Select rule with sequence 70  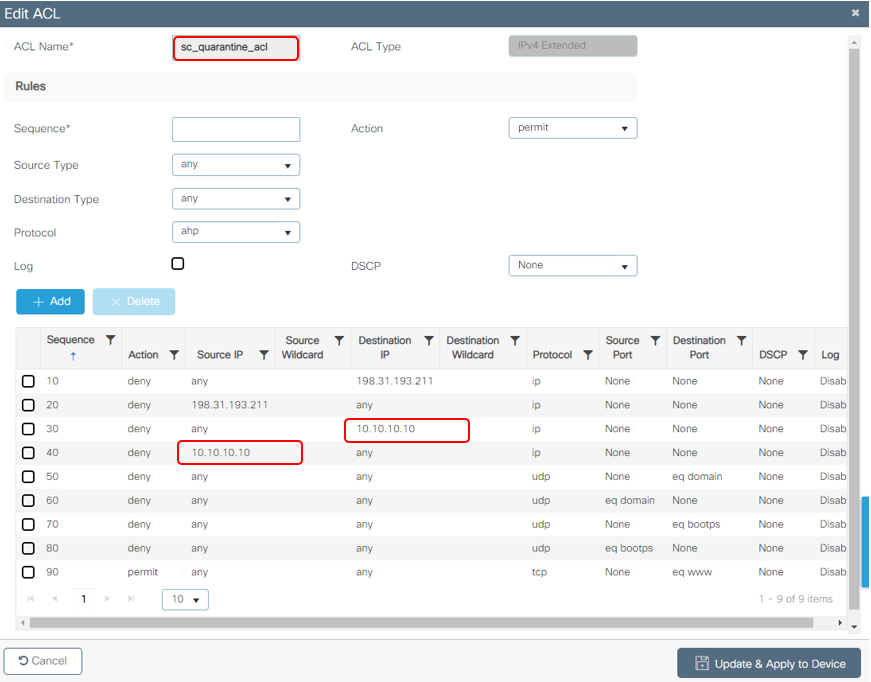click(28, 525)
